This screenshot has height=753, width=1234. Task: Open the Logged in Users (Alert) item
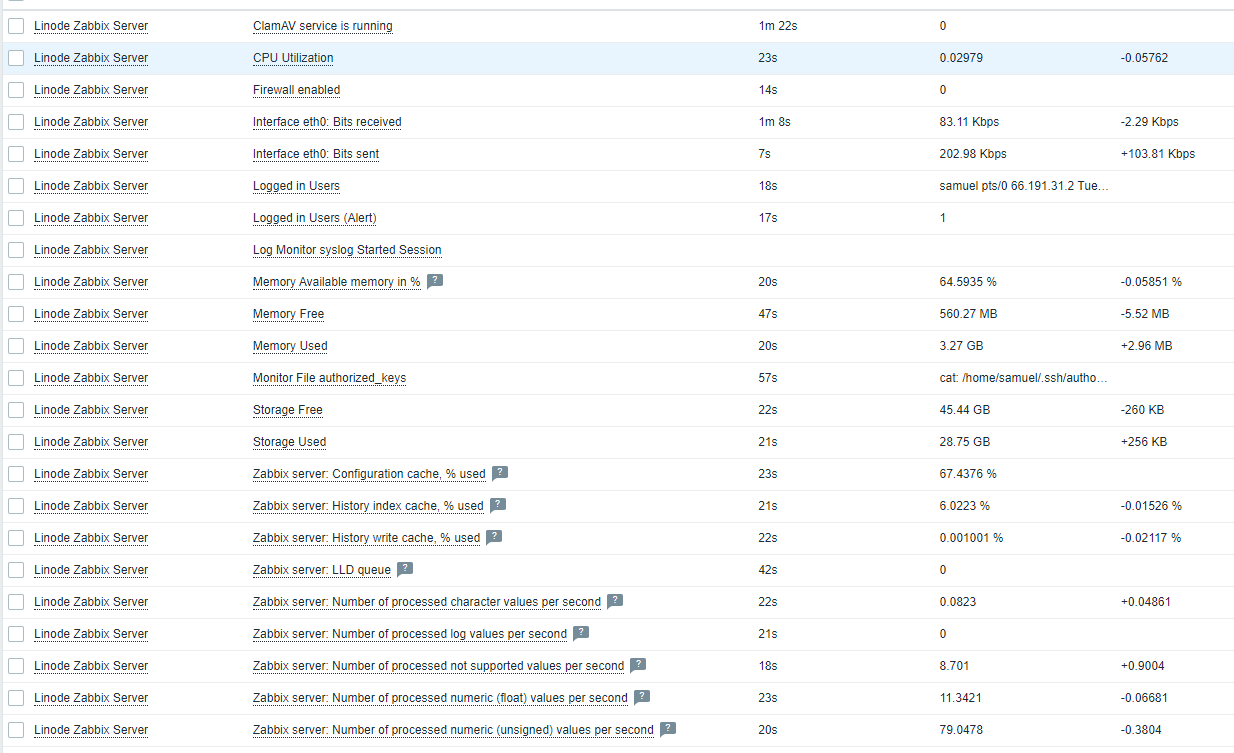[x=315, y=218]
